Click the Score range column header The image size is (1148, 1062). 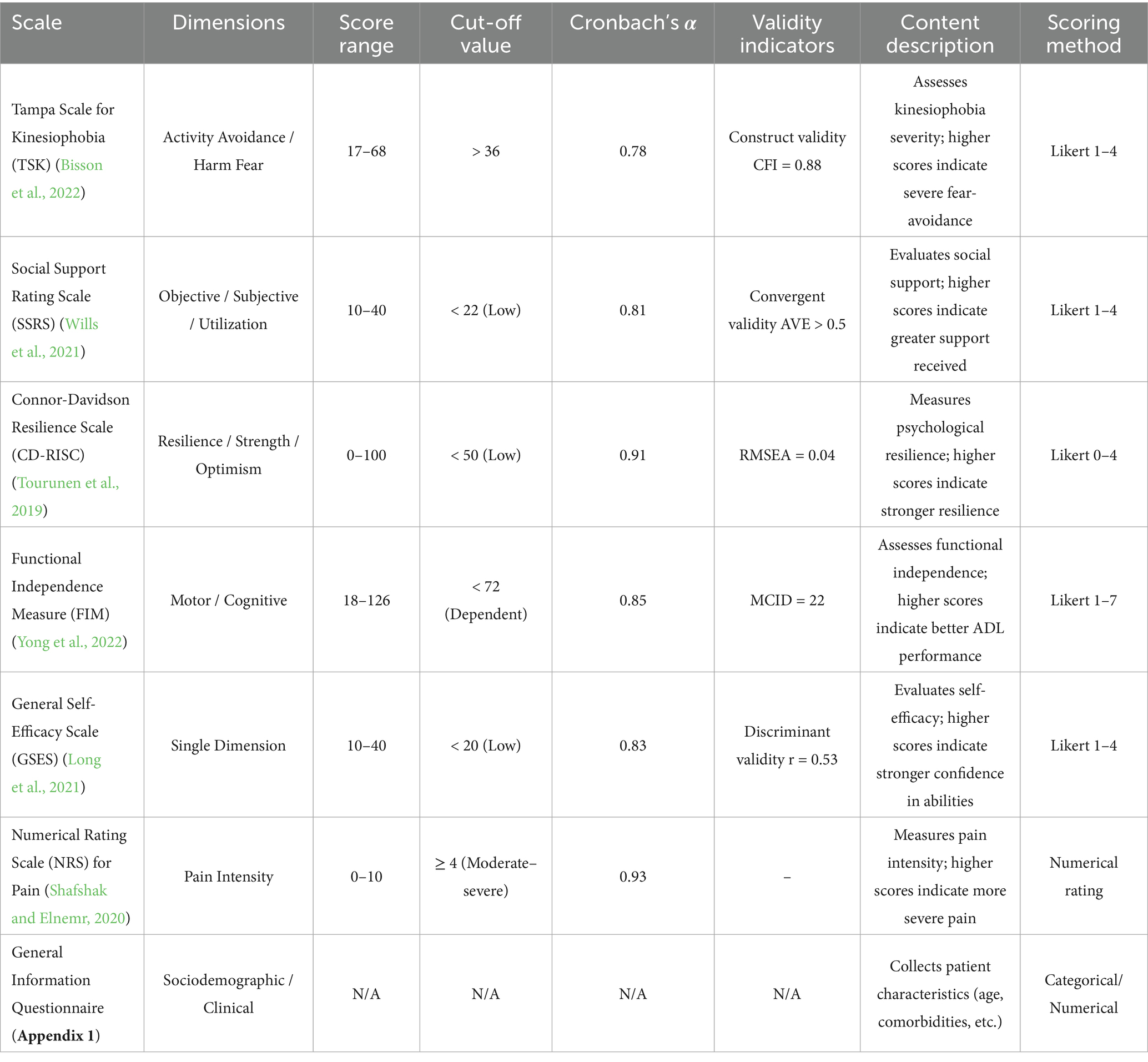click(x=366, y=32)
